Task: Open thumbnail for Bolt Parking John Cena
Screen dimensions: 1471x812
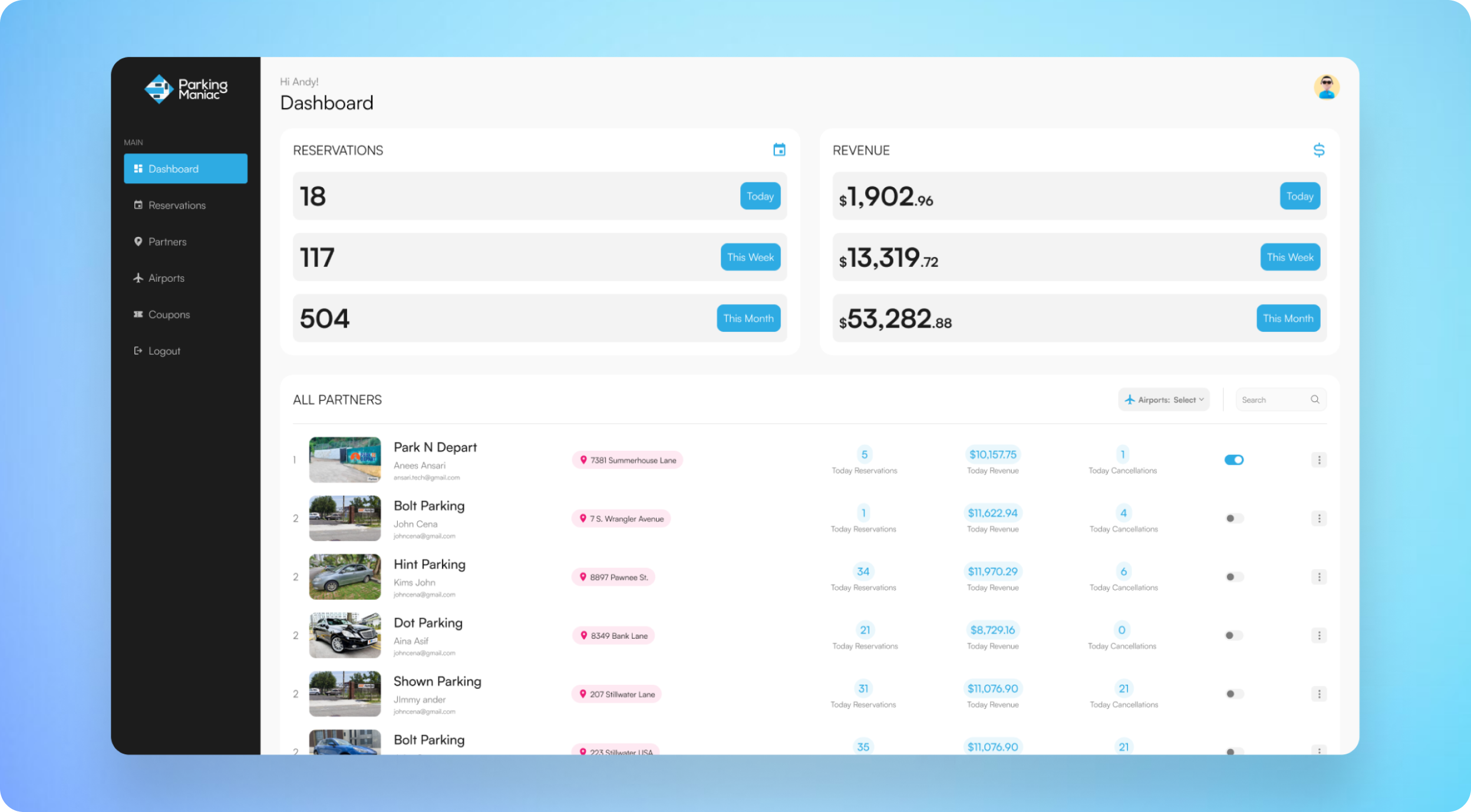Action: [345, 519]
